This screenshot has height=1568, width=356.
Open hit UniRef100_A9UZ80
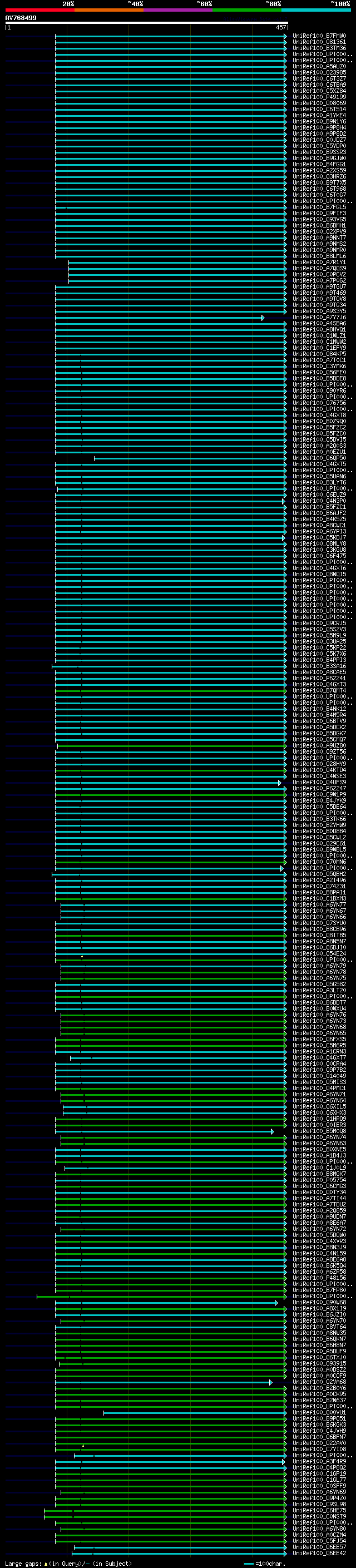coord(319,746)
